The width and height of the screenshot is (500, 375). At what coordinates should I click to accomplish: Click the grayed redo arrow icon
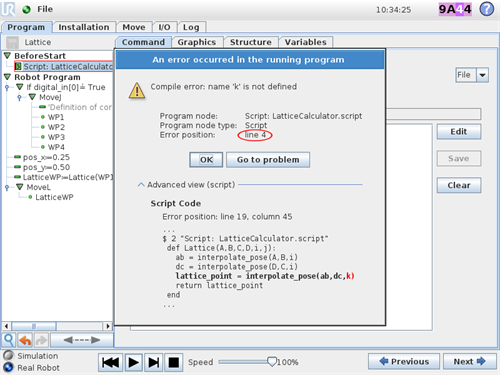click(41, 340)
